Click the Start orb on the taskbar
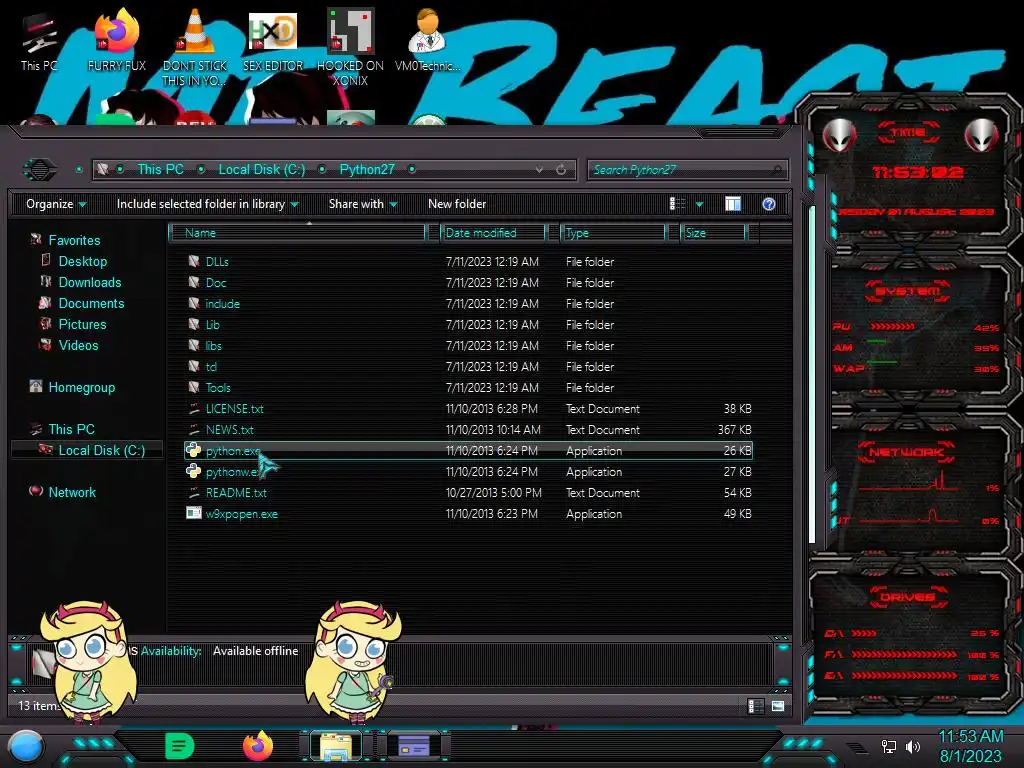 tap(26, 746)
